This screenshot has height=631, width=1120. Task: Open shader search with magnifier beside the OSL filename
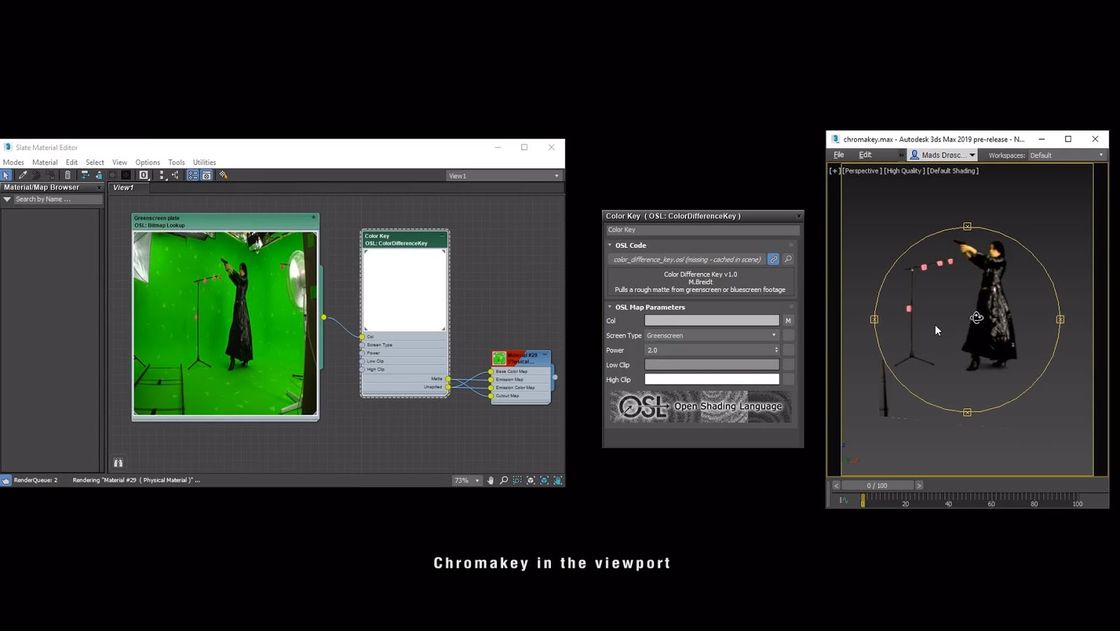point(788,259)
